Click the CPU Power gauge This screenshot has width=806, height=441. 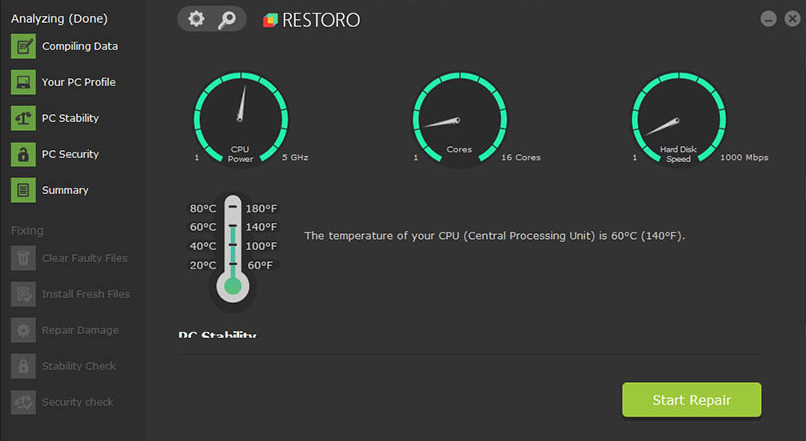(x=241, y=119)
